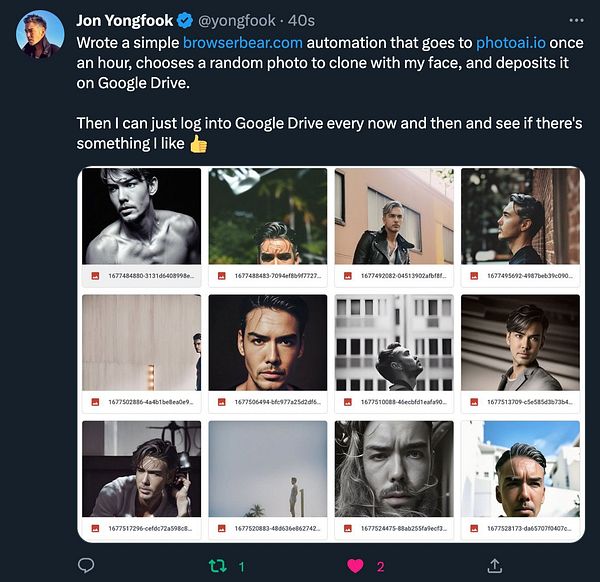Image resolution: width=600 pixels, height=582 pixels.
Task: Select file 1677506494-bfc977a25d2df6
Action: (x=276, y=402)
